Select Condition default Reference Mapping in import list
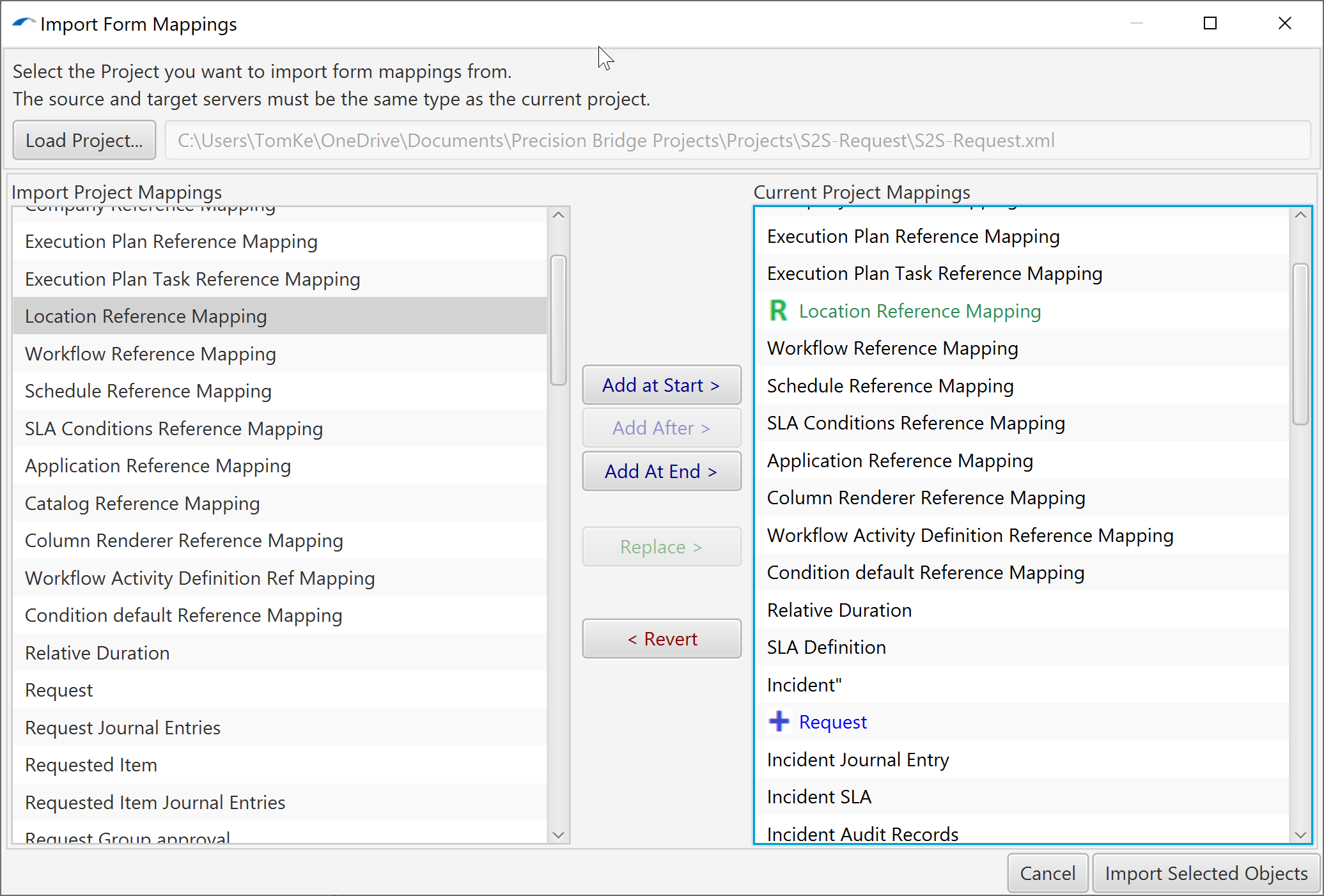The image size is (1324, 896). pyautogui.click(x=280, y=615)
